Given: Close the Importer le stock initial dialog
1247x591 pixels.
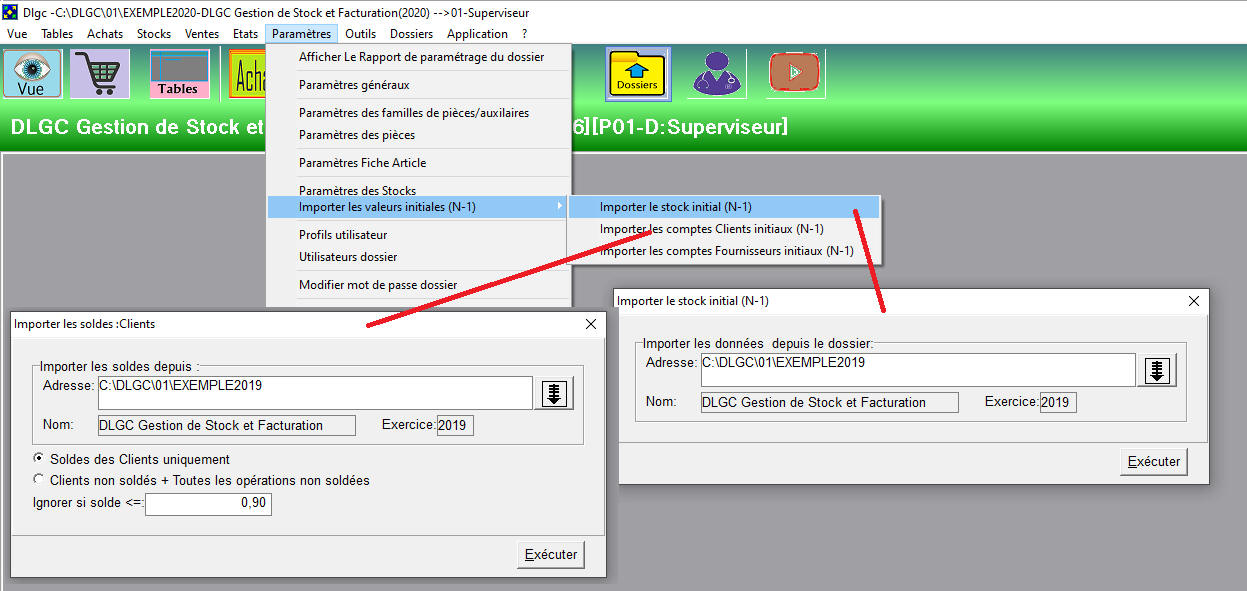Looking at the screenshot, I should coord(1193,301).
